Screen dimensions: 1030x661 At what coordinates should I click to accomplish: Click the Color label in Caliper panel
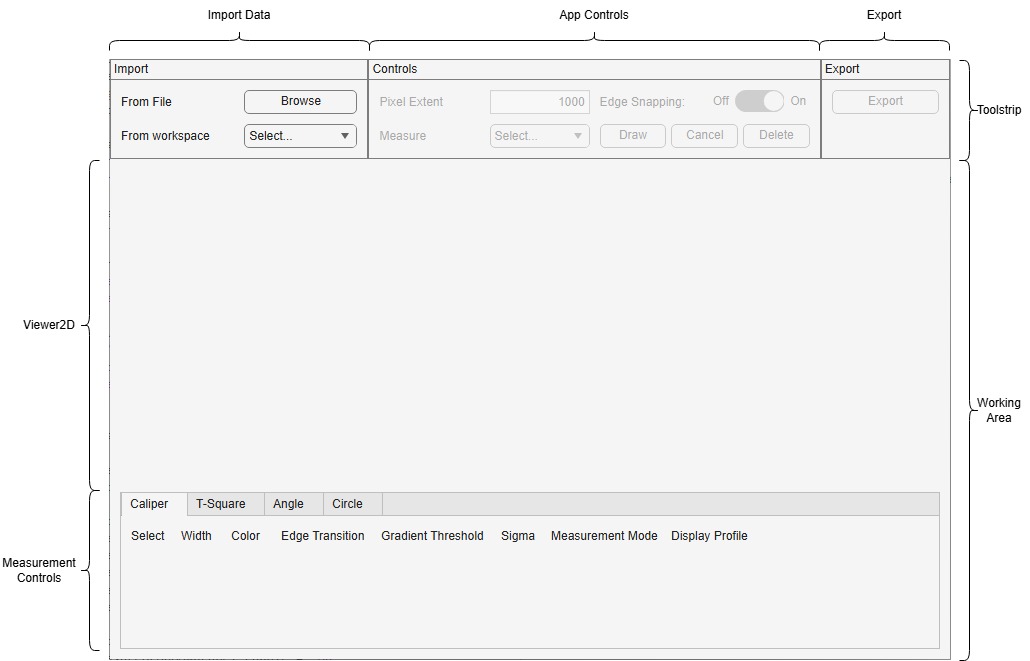(246, 536)
